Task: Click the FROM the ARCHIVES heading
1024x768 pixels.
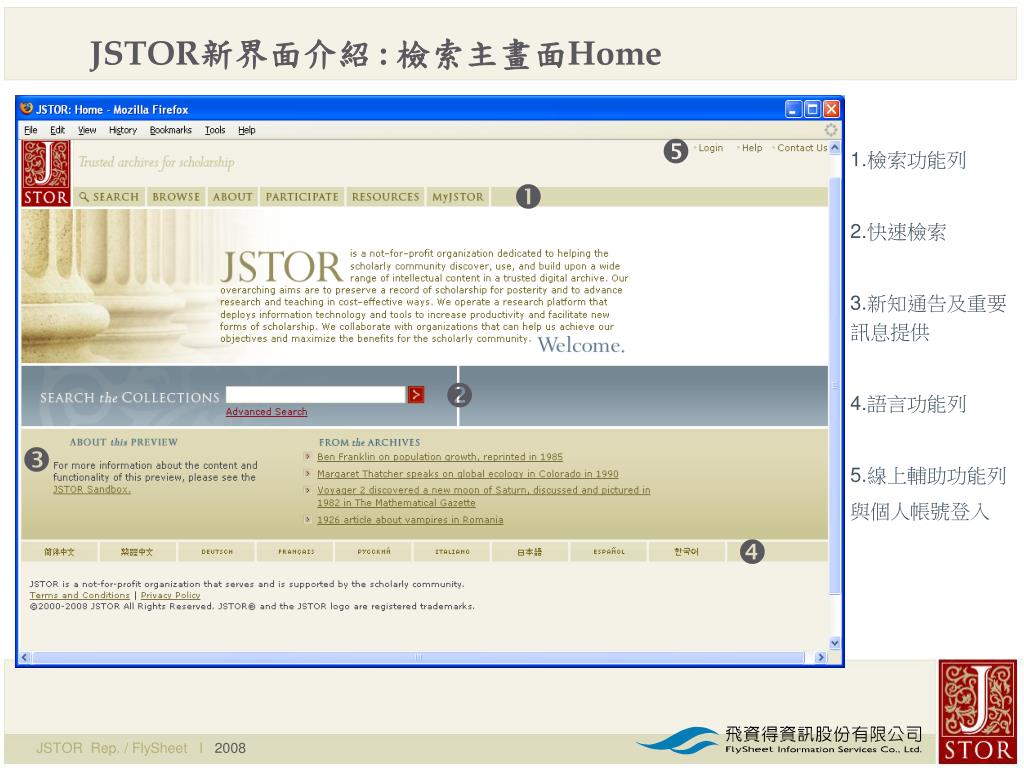Action: point(370,442)
